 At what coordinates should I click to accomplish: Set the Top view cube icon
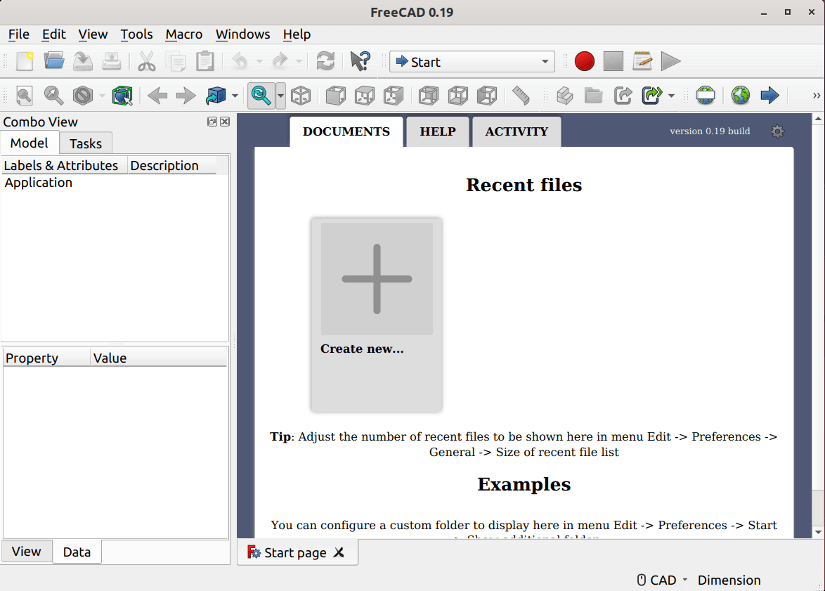pos(365,96)
